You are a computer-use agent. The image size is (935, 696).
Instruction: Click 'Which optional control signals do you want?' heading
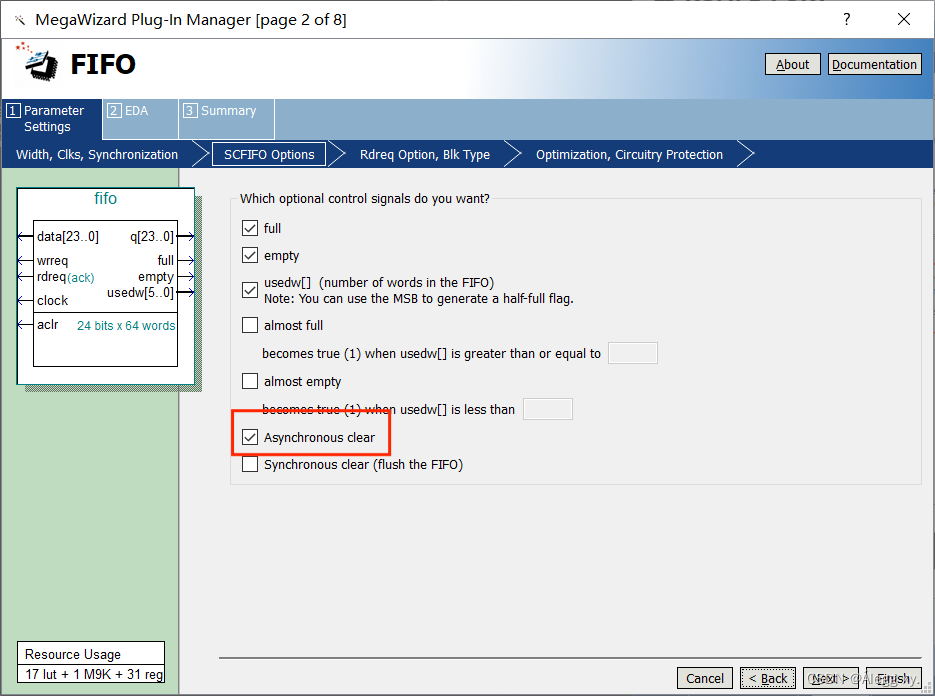[364, 199]
